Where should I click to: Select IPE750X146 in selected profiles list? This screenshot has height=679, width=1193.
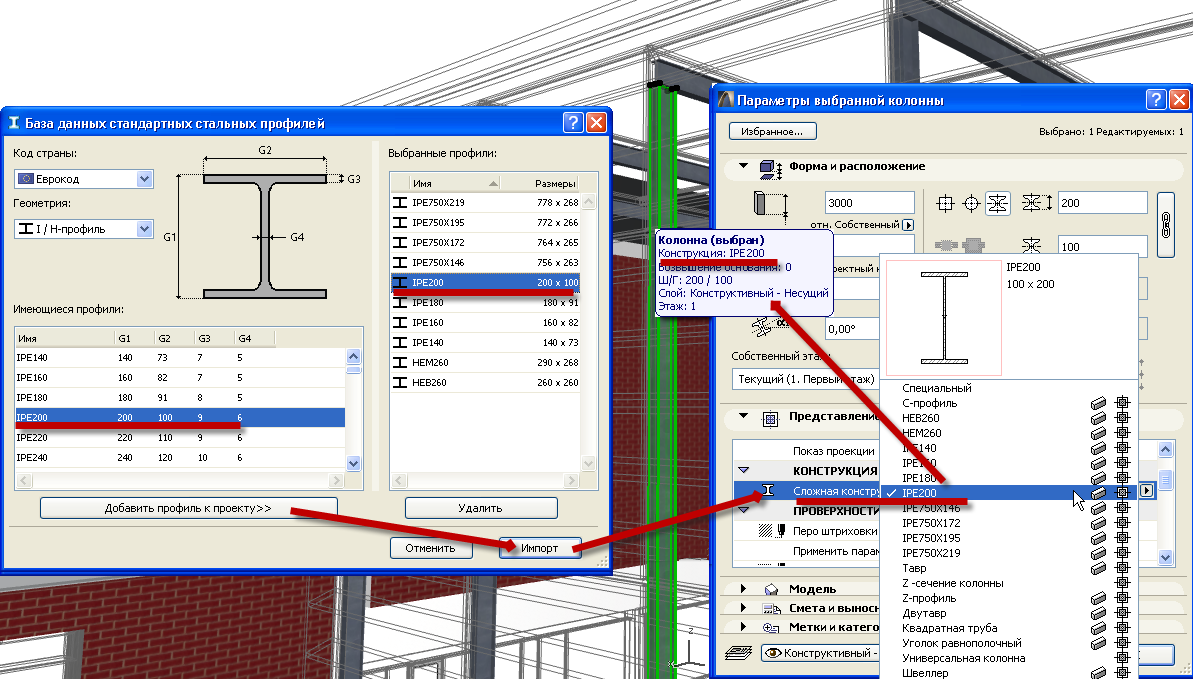(x=485, y=263)
